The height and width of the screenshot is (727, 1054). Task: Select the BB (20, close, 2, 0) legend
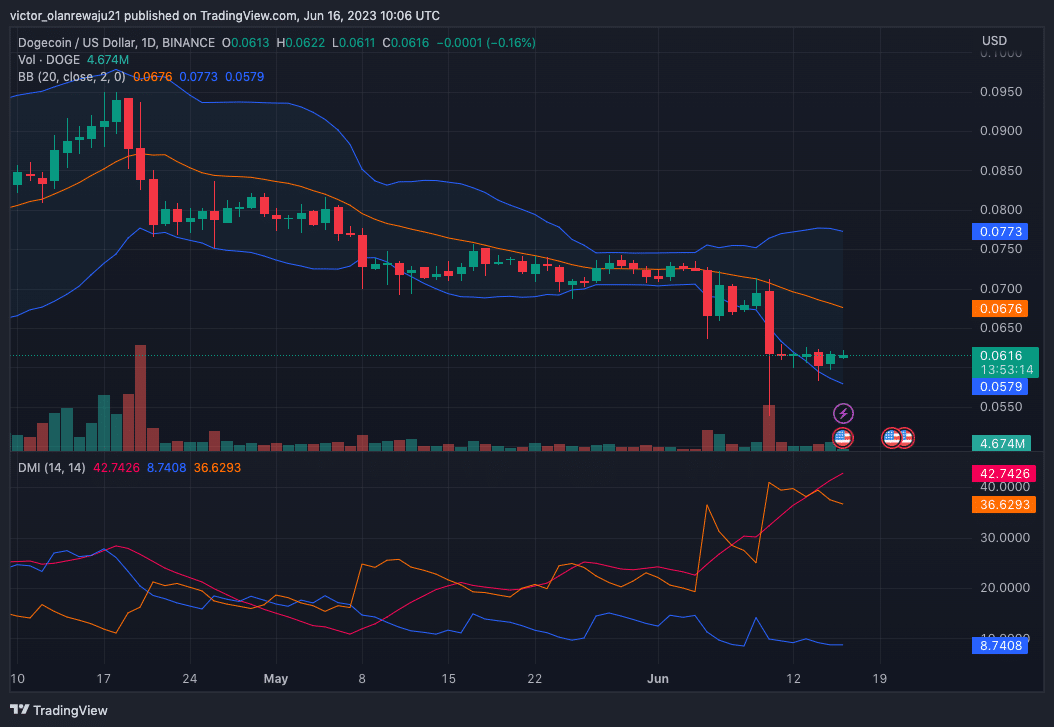tap(73, 77)
